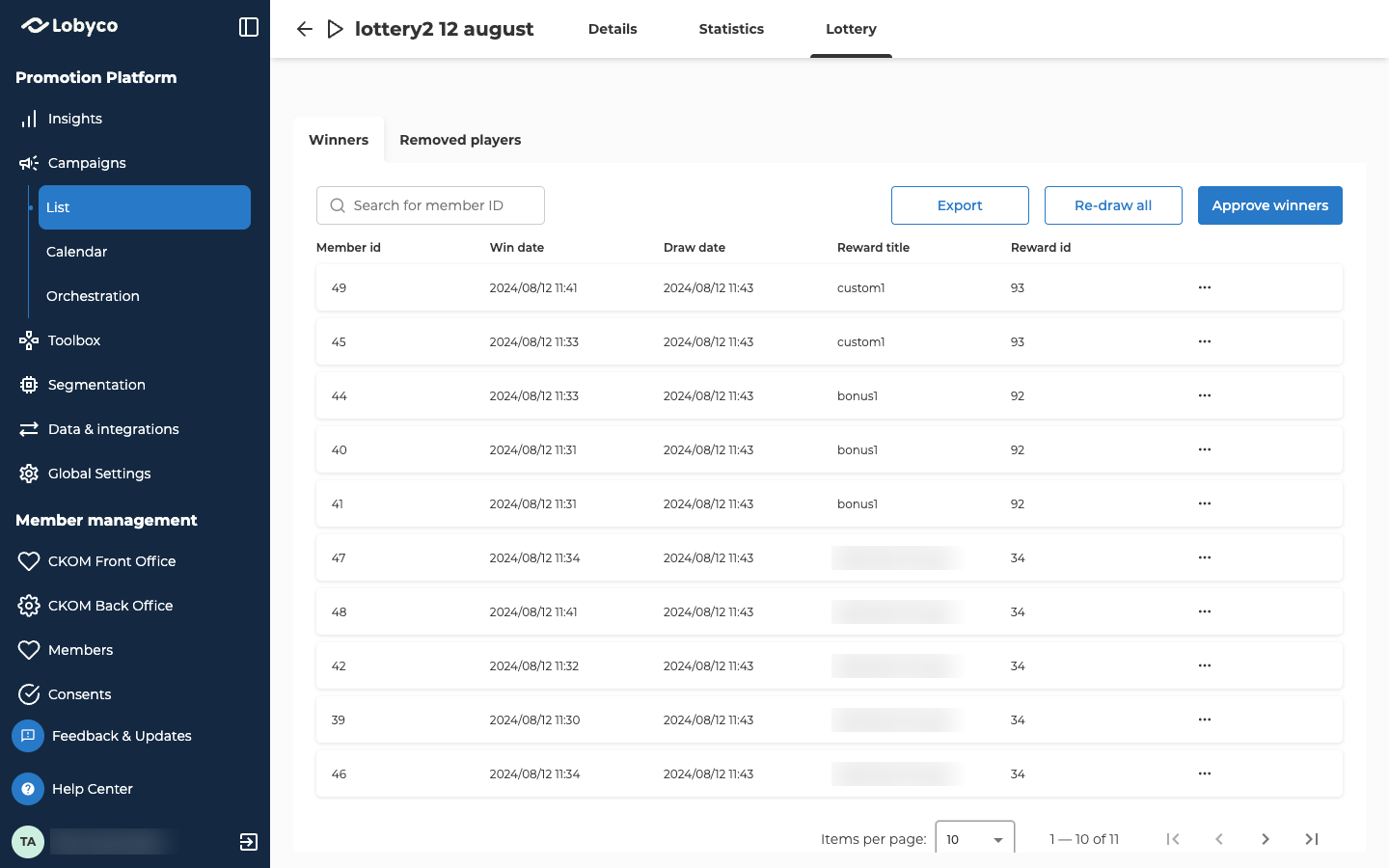Open the more options menu for member 45
Viewport: 1389px width, 868px height.
pos(1205,341)
